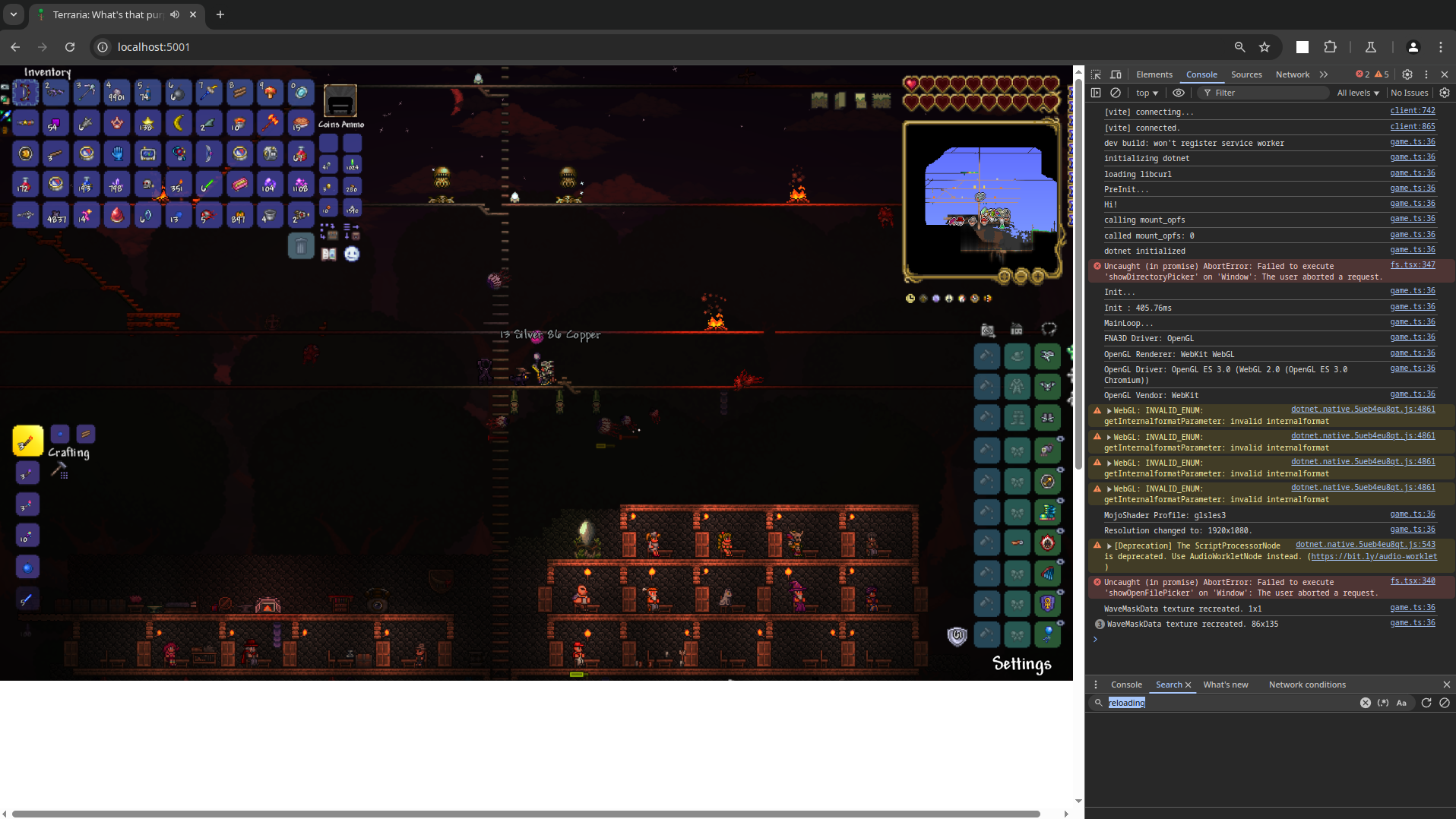Open the client:742 source link

pyautogui.click(x=1413, y=111)
